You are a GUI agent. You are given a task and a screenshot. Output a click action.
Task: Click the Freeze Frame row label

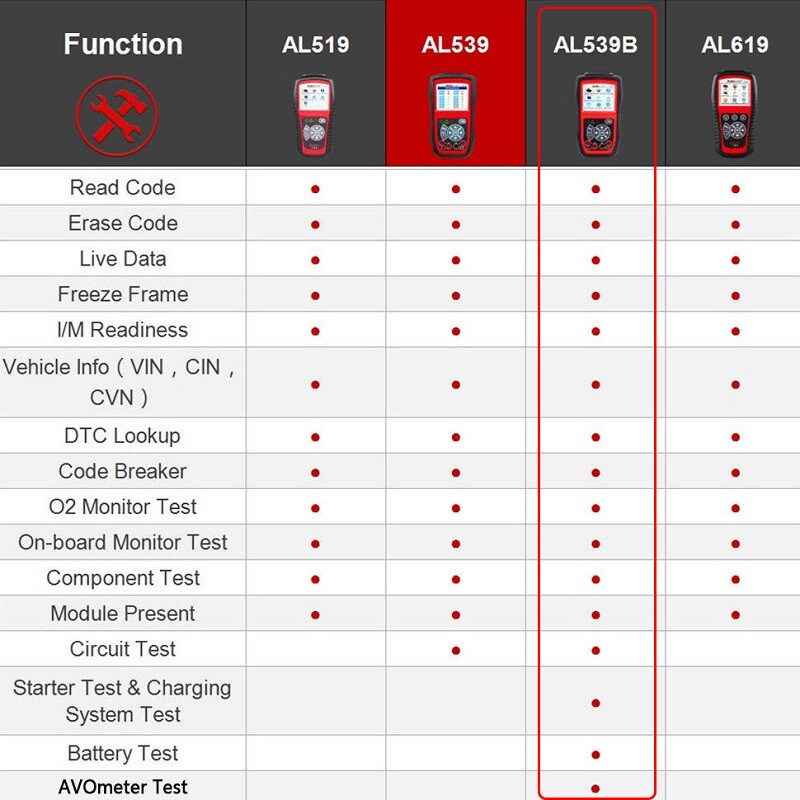pos(123,294)
